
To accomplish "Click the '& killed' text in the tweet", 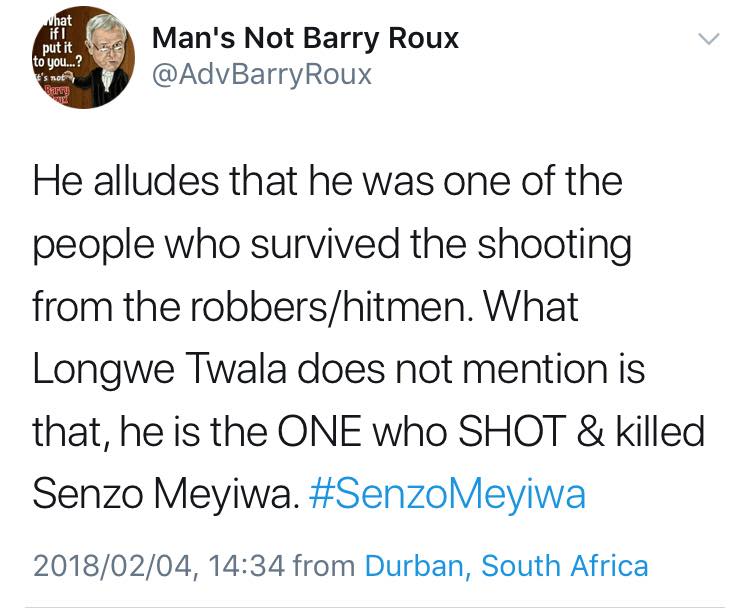I will point(641,431).
